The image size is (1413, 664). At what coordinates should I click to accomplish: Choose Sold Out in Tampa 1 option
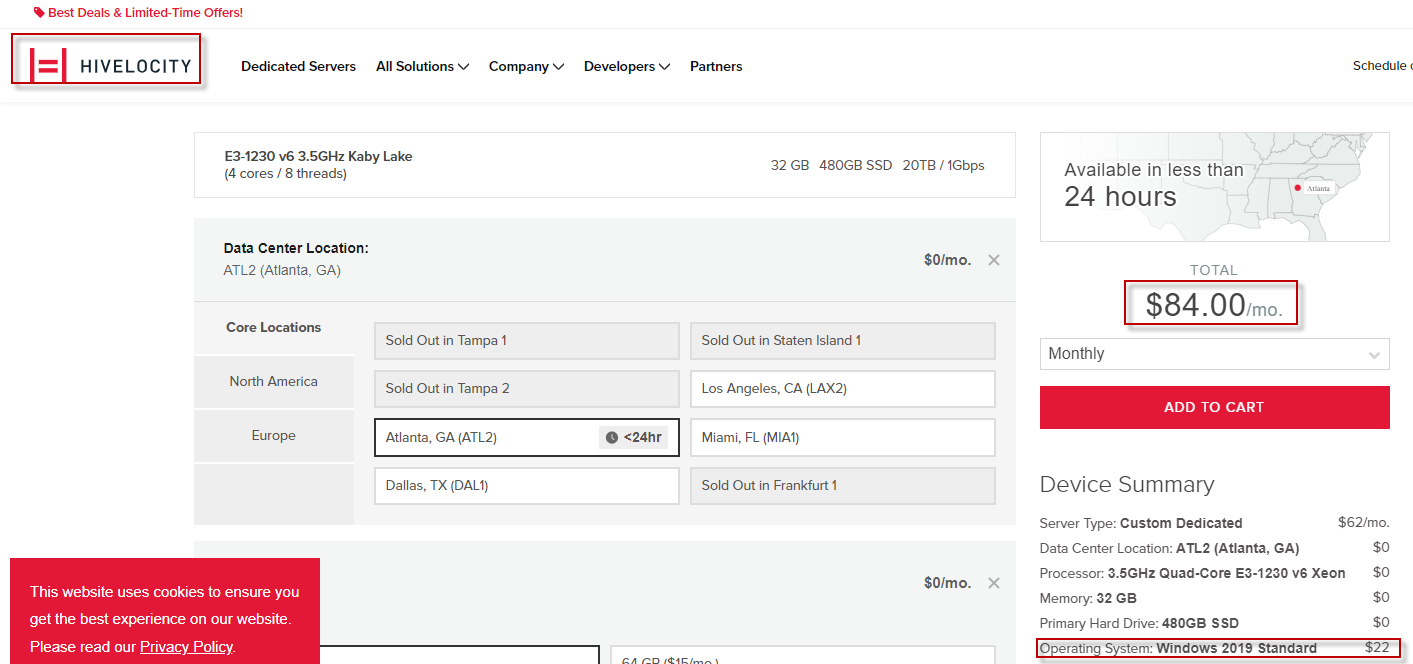point(527,340)
